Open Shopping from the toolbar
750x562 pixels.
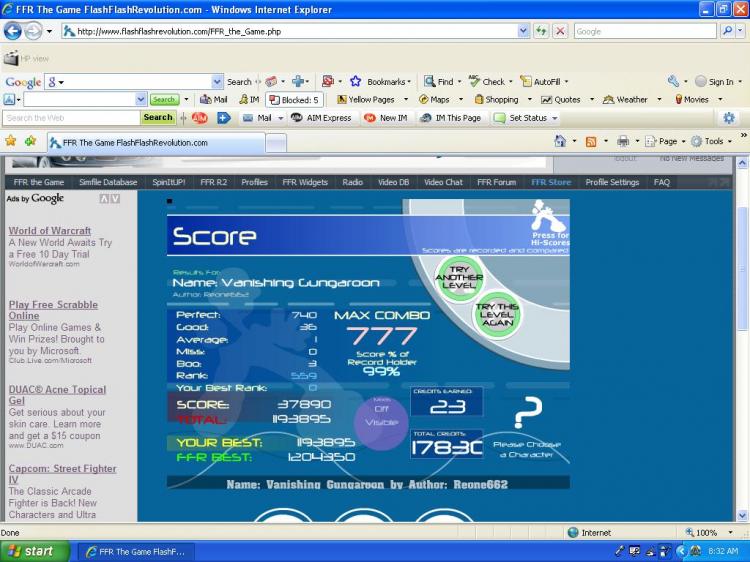point(496,99)
